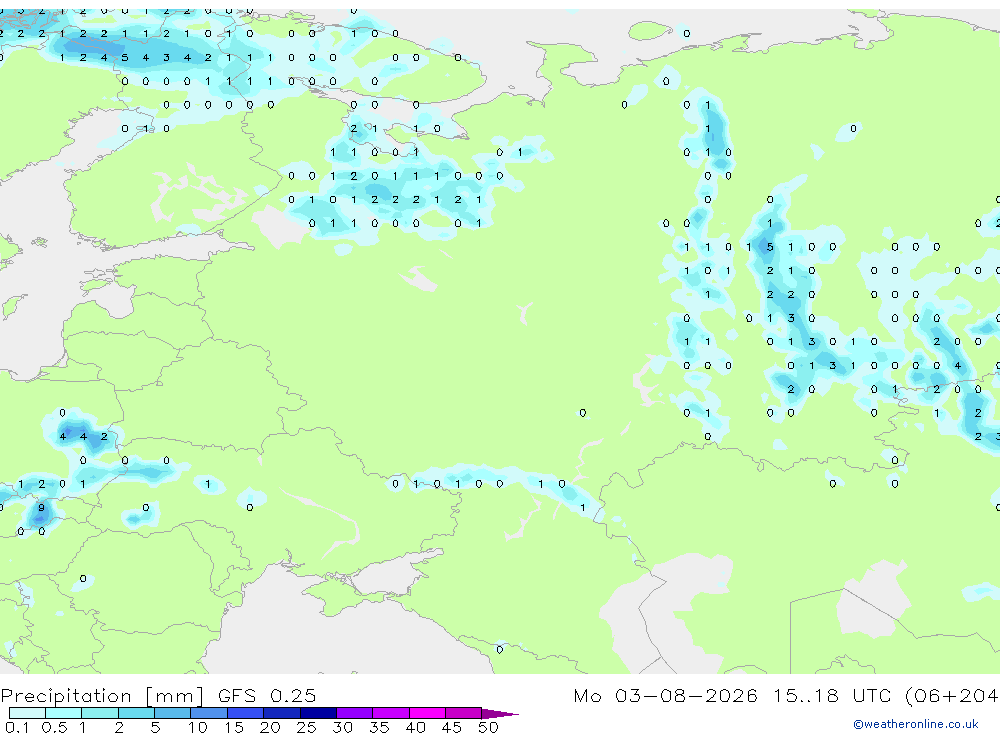Click the '10' legend scale label

coord(198,727)
